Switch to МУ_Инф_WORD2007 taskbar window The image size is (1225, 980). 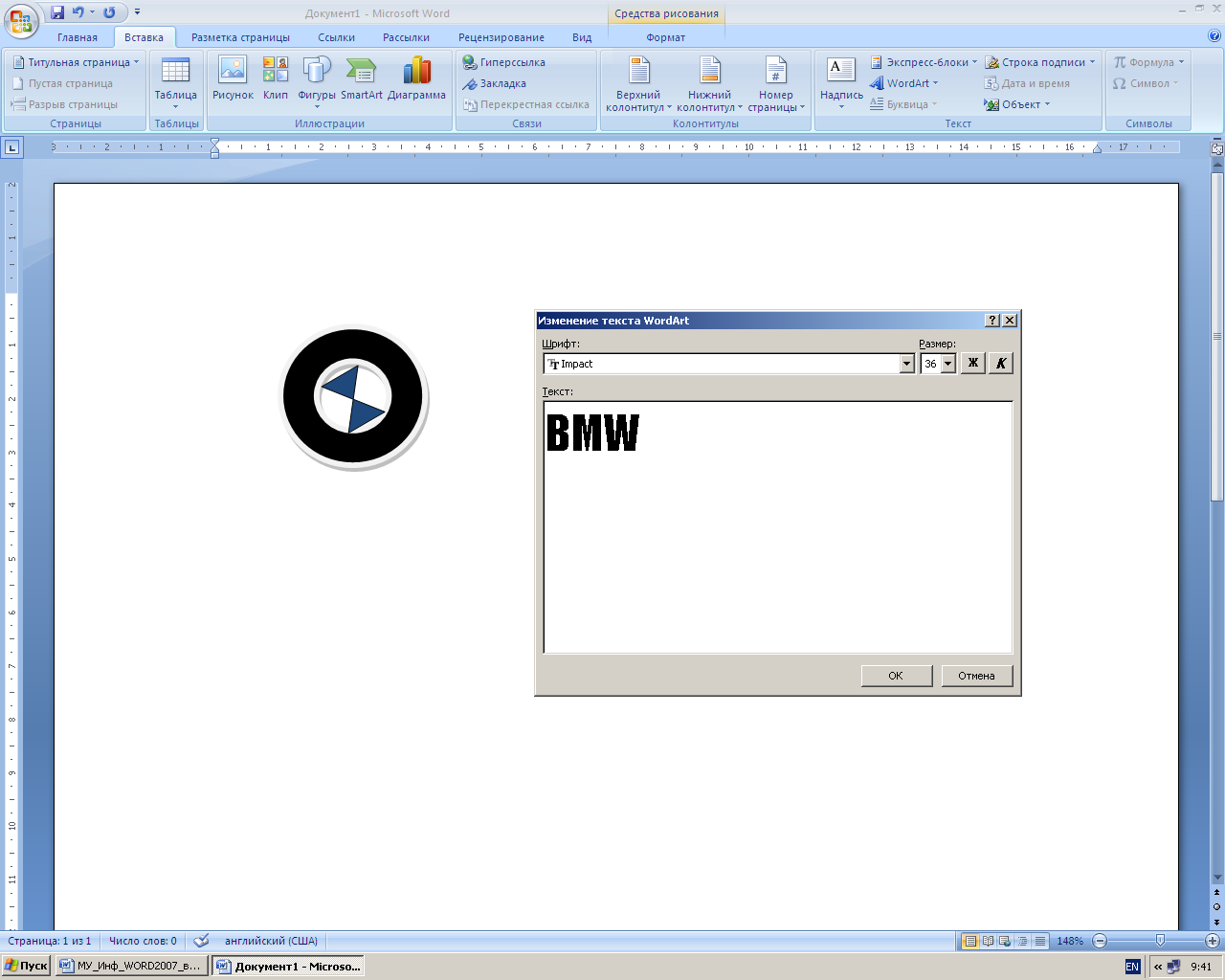[131, 966]
